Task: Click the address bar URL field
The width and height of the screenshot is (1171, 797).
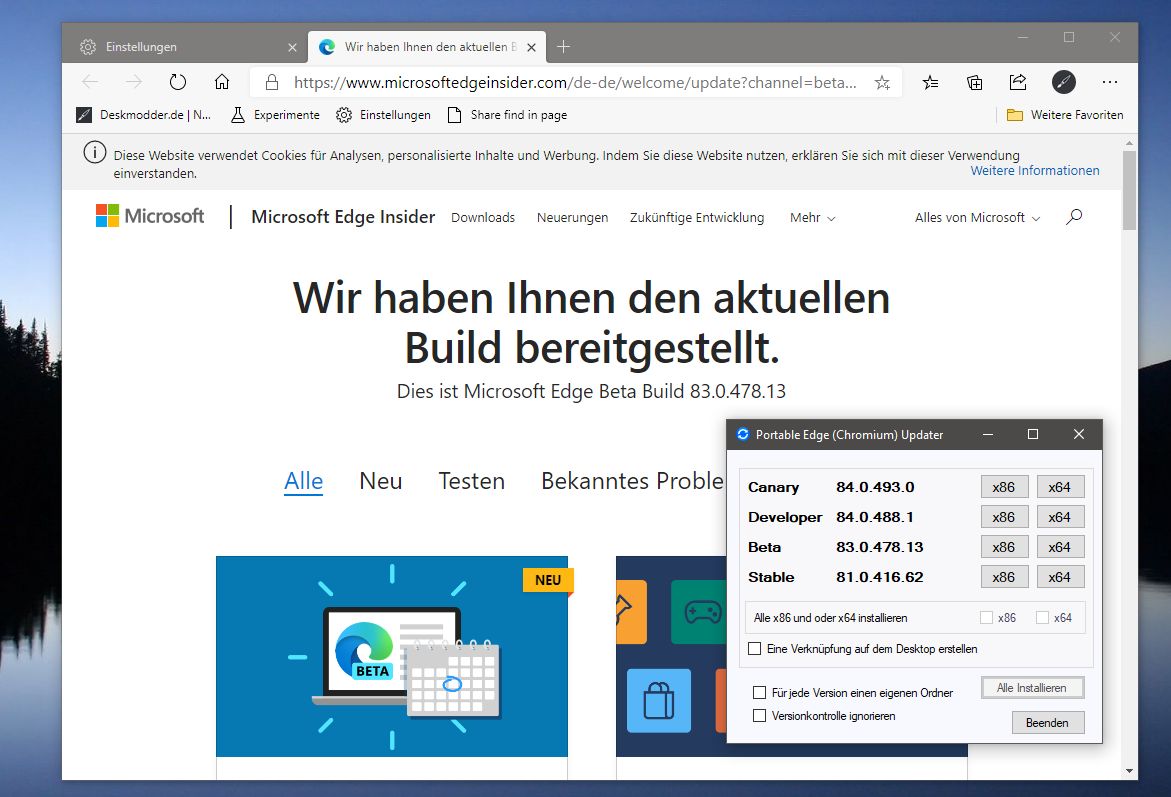Action: 575,82
